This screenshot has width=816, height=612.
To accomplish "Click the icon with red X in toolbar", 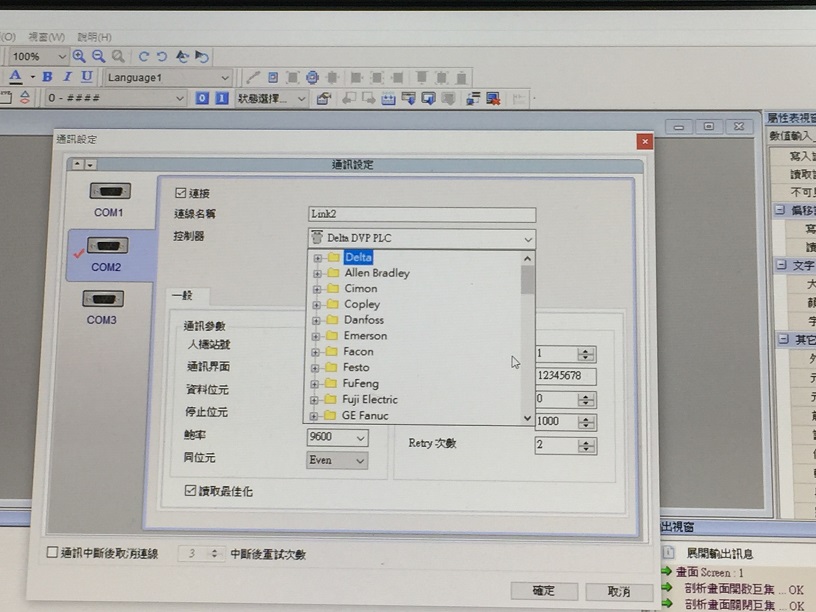I will pos(493,98).
